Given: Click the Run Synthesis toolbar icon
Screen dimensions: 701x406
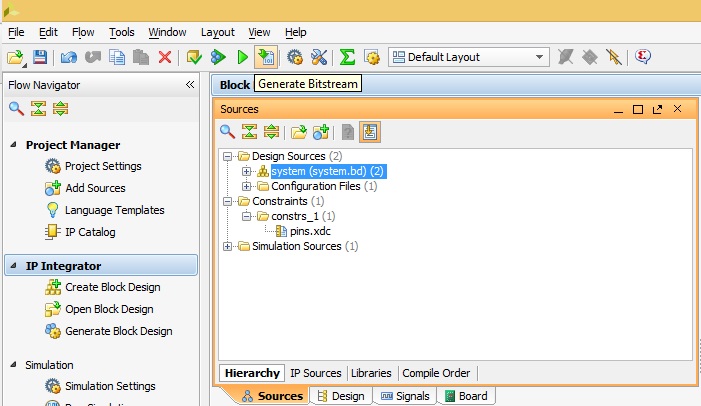Looking at the screenshot, I should (194, 57).
